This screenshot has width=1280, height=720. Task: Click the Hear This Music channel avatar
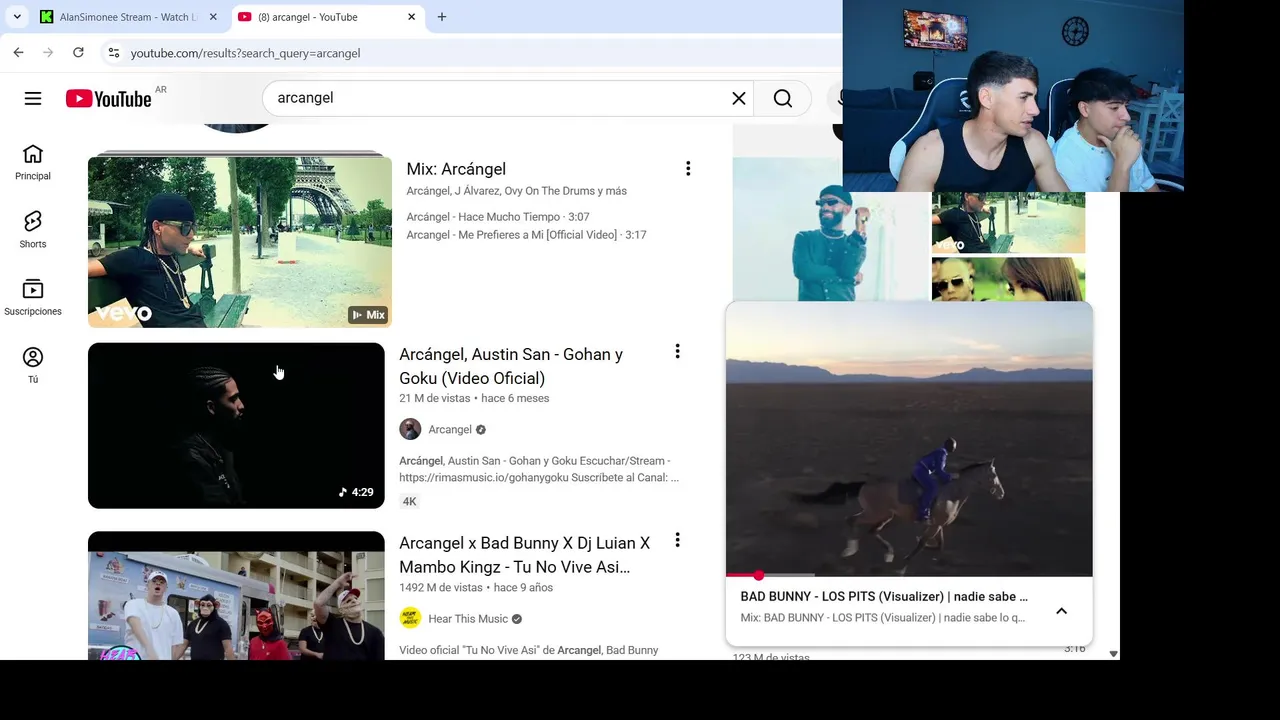tap(410, 618)
